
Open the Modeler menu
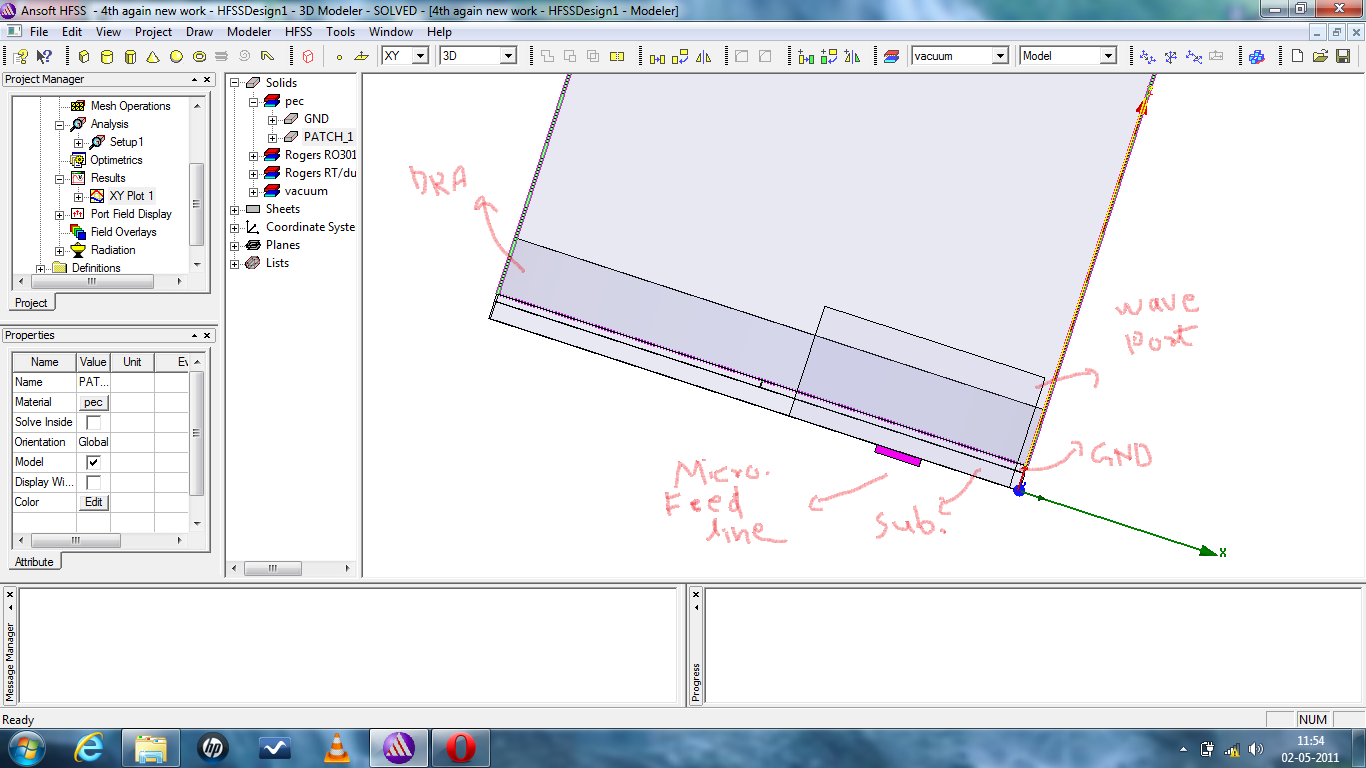248,32
